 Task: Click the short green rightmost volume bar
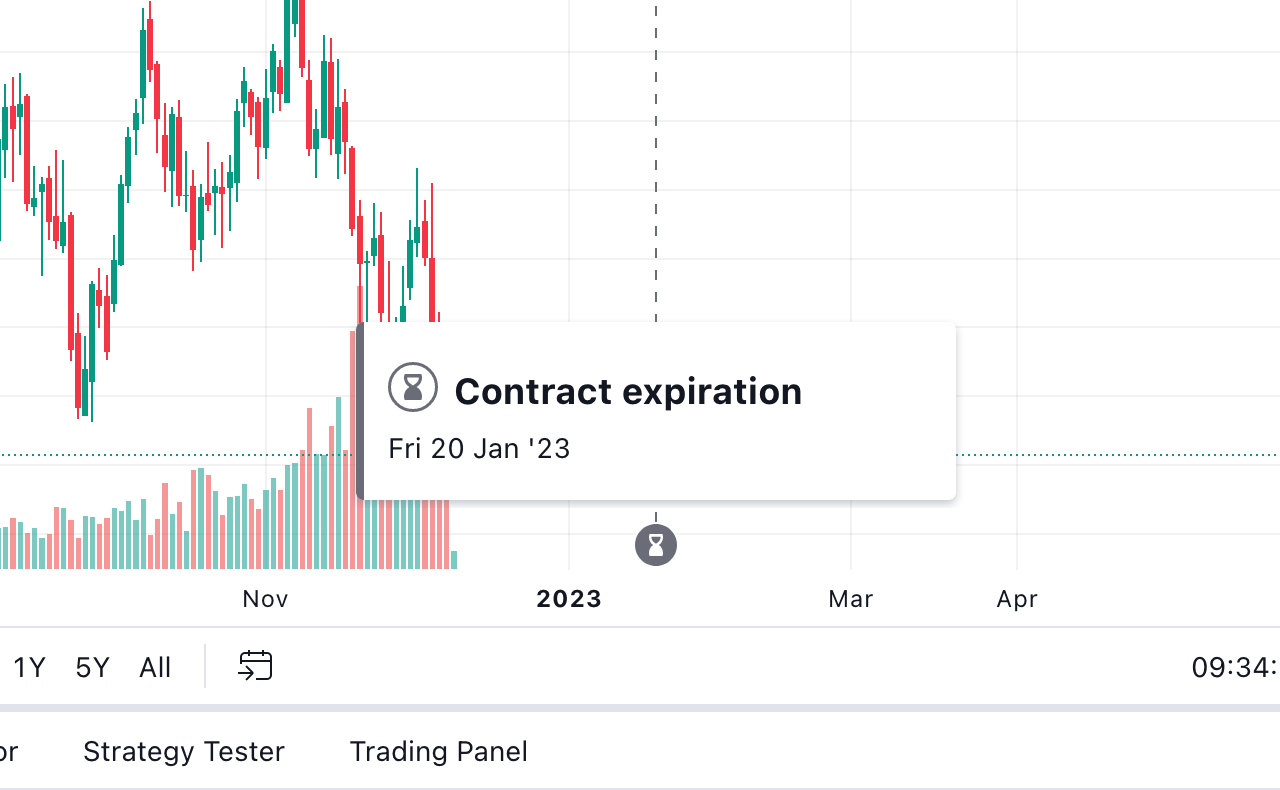[x=454, y=560]
